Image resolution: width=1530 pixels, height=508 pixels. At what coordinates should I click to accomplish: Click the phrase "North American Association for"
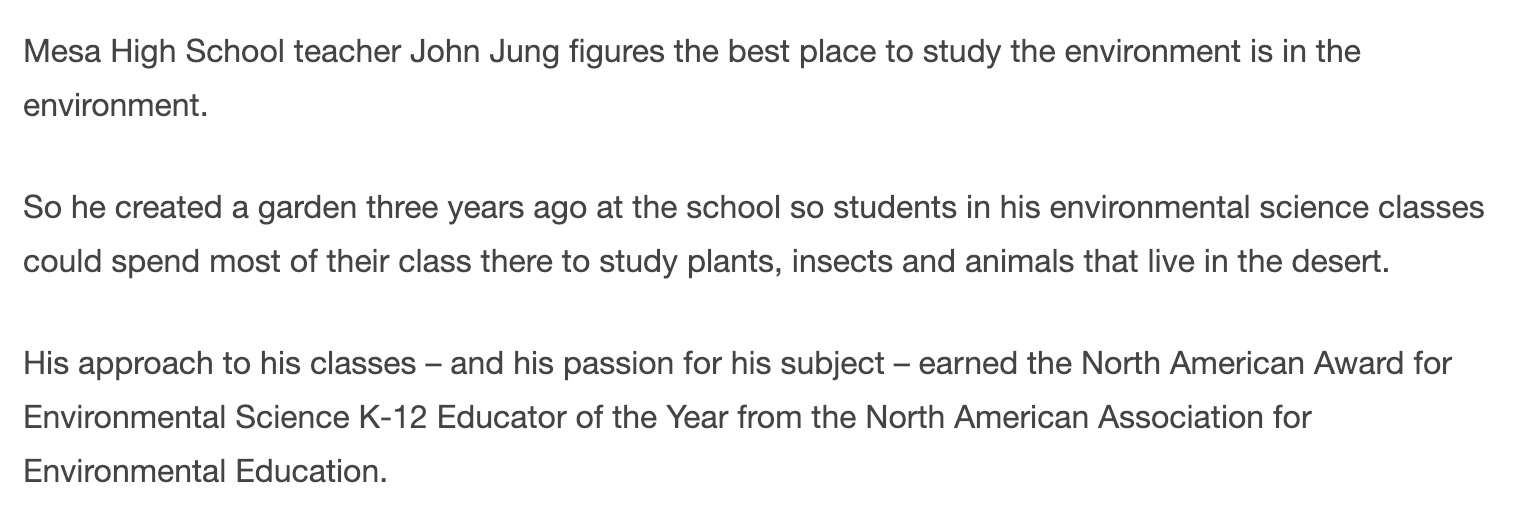point(1088,417)
